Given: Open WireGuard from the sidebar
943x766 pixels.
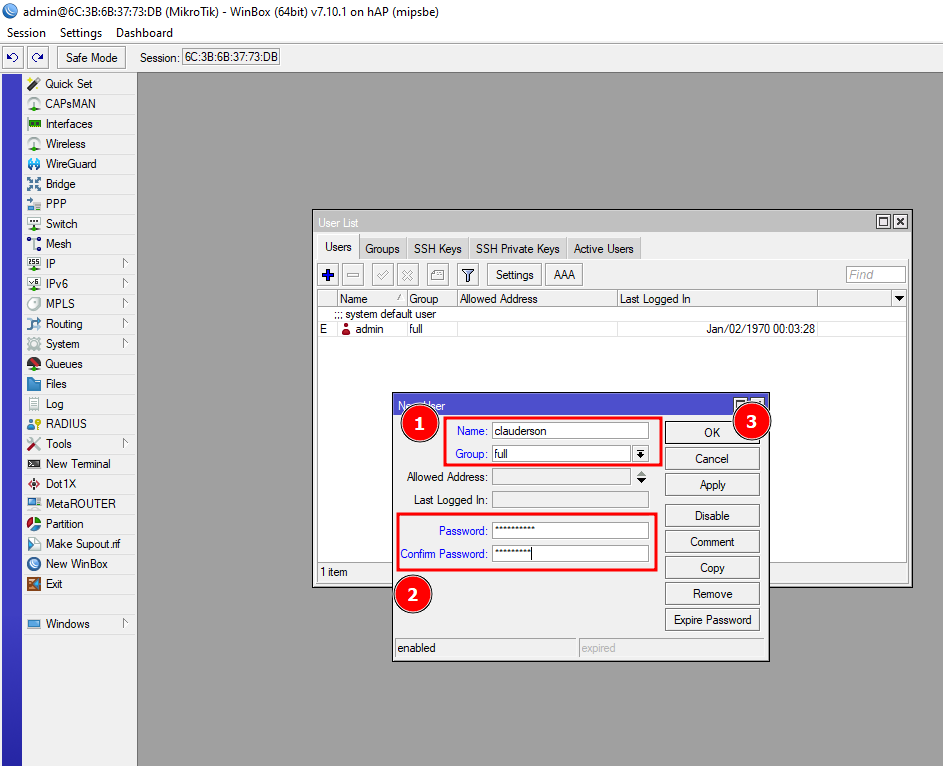Looking at the screenshot, I should point(70,164).
